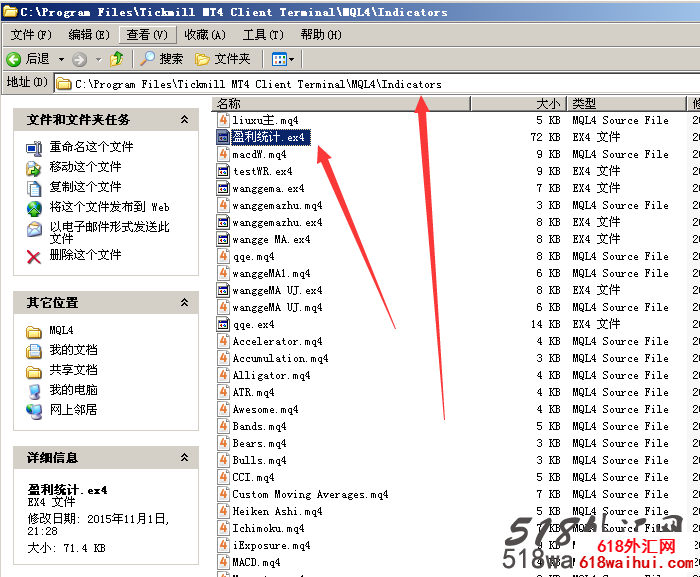
Task: Click the rename file icon in tasks
Action: click(34, 148)
